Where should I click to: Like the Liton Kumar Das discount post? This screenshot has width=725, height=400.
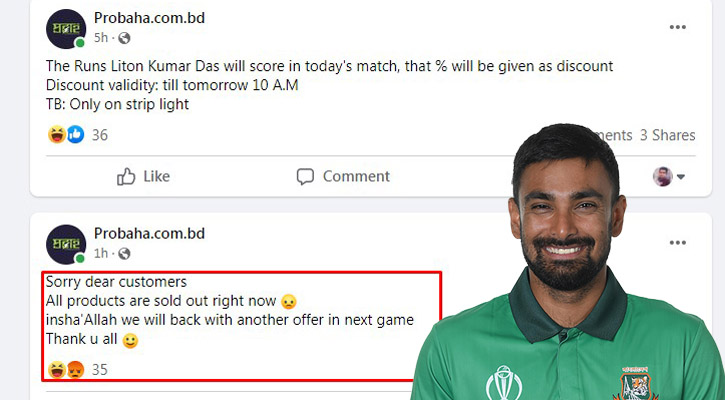coord(143,176)
